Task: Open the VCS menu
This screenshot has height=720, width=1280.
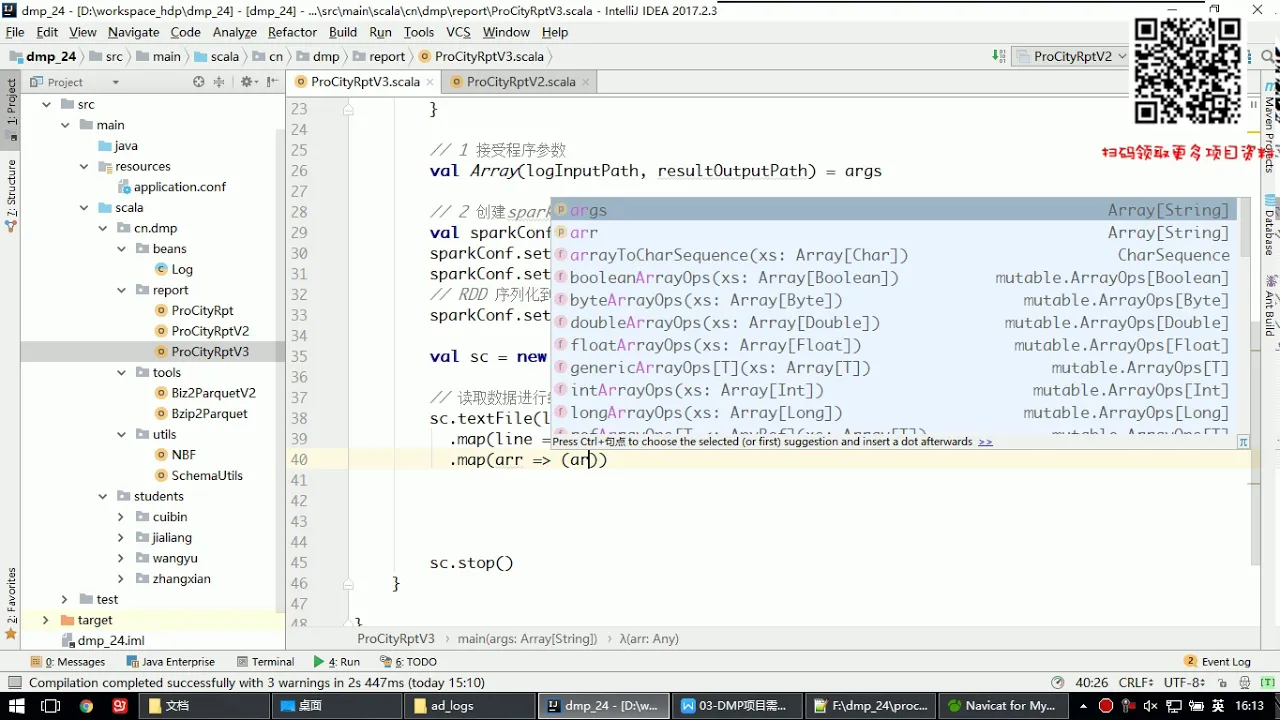Action: coord(458,32)
